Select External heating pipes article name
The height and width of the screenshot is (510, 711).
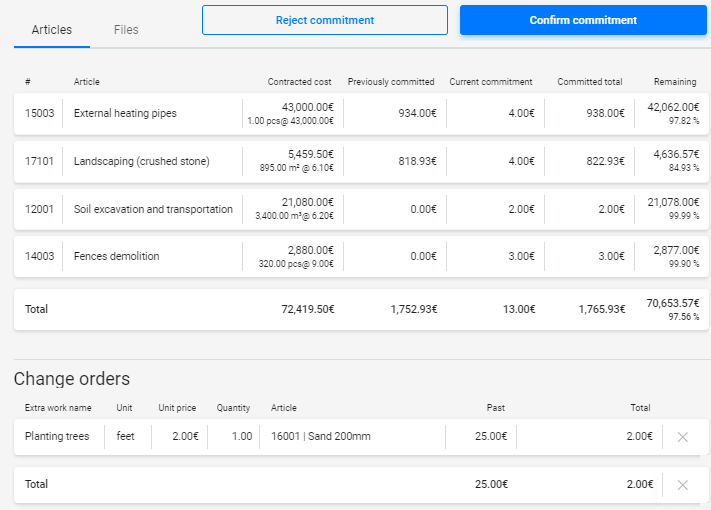125,113
